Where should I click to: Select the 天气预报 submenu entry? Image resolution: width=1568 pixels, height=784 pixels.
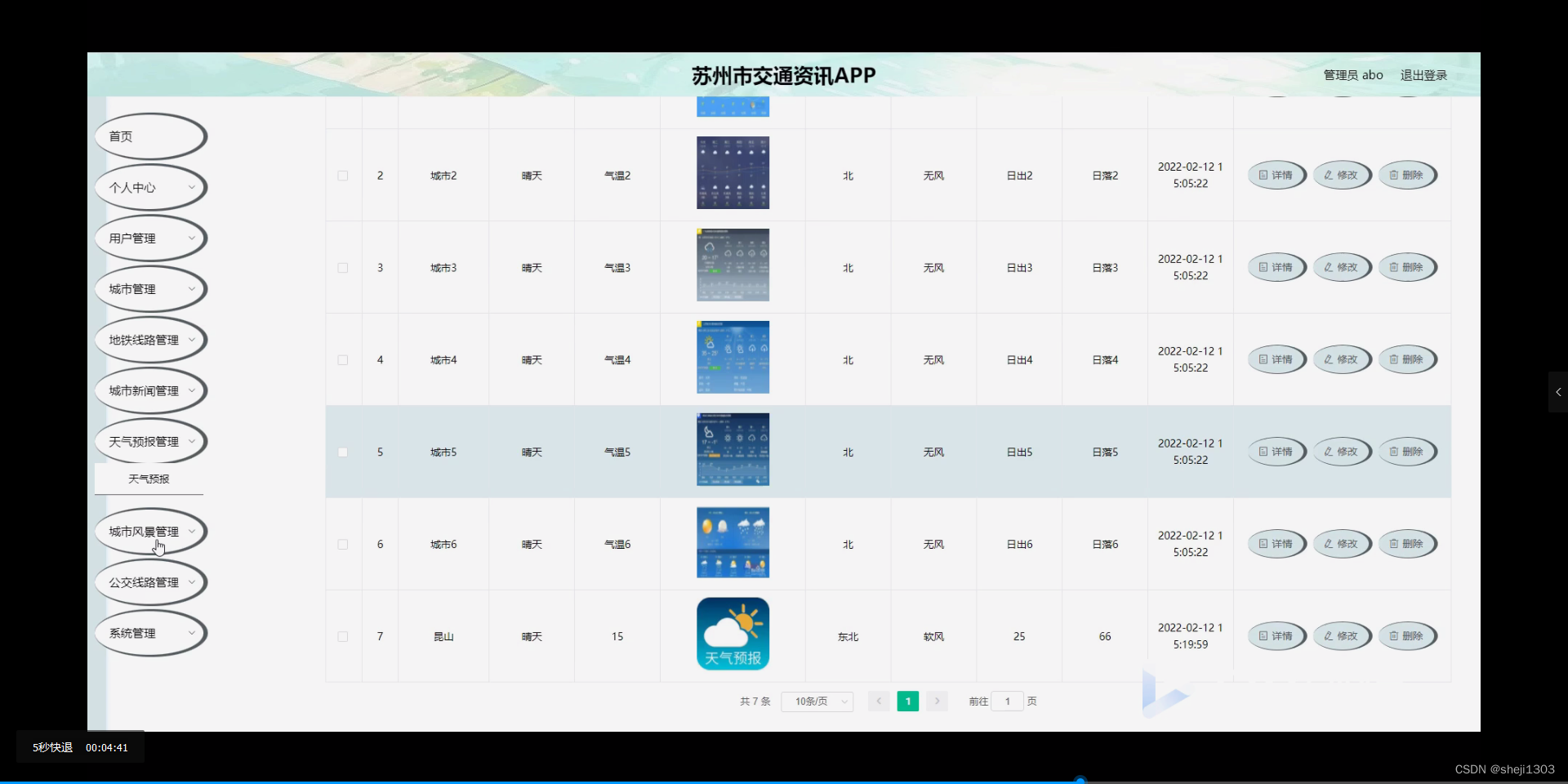148,479
